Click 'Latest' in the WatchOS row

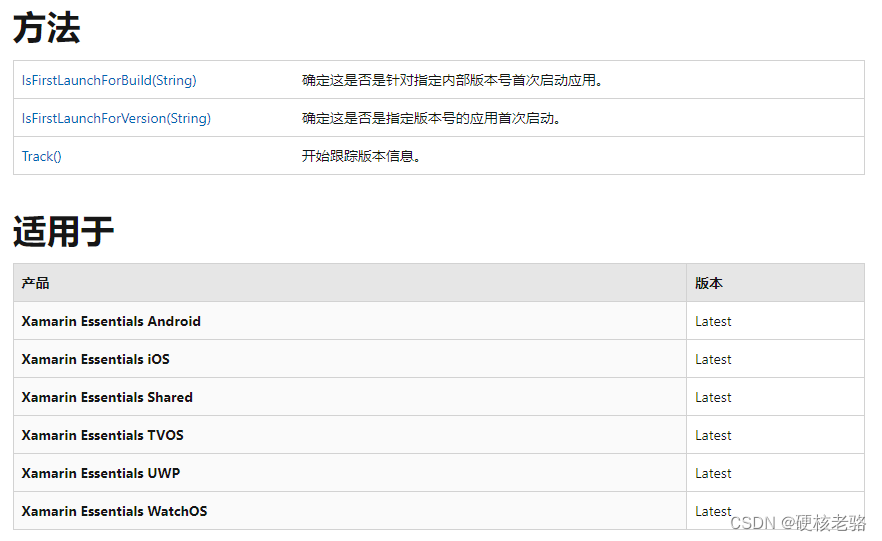(713, 511)
